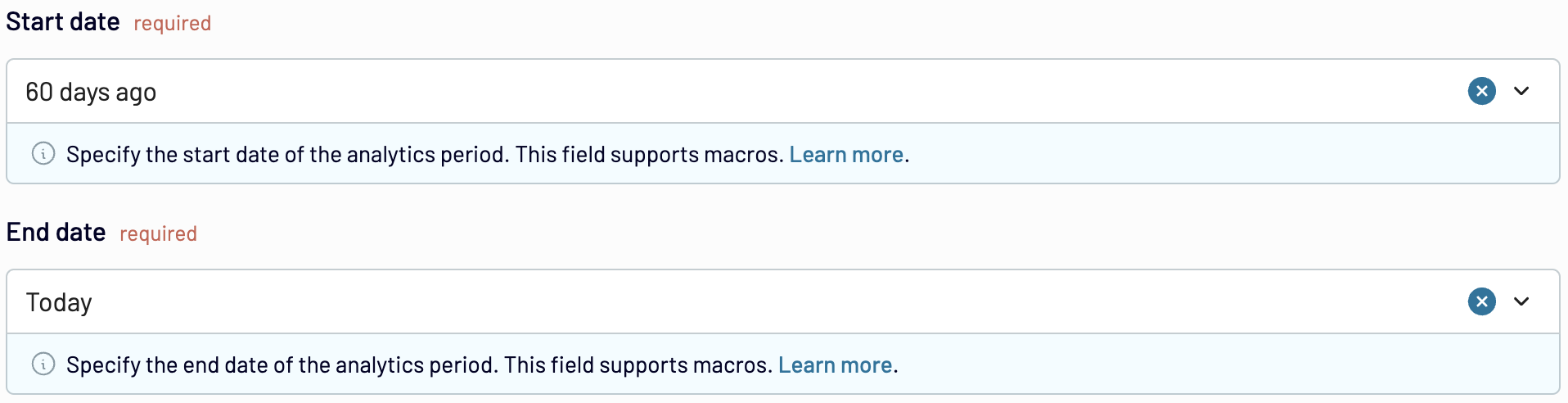The height and width of the screenshot is (403, 1568).
Task: Open Learn more link for end date
Action: pos(835,365)
